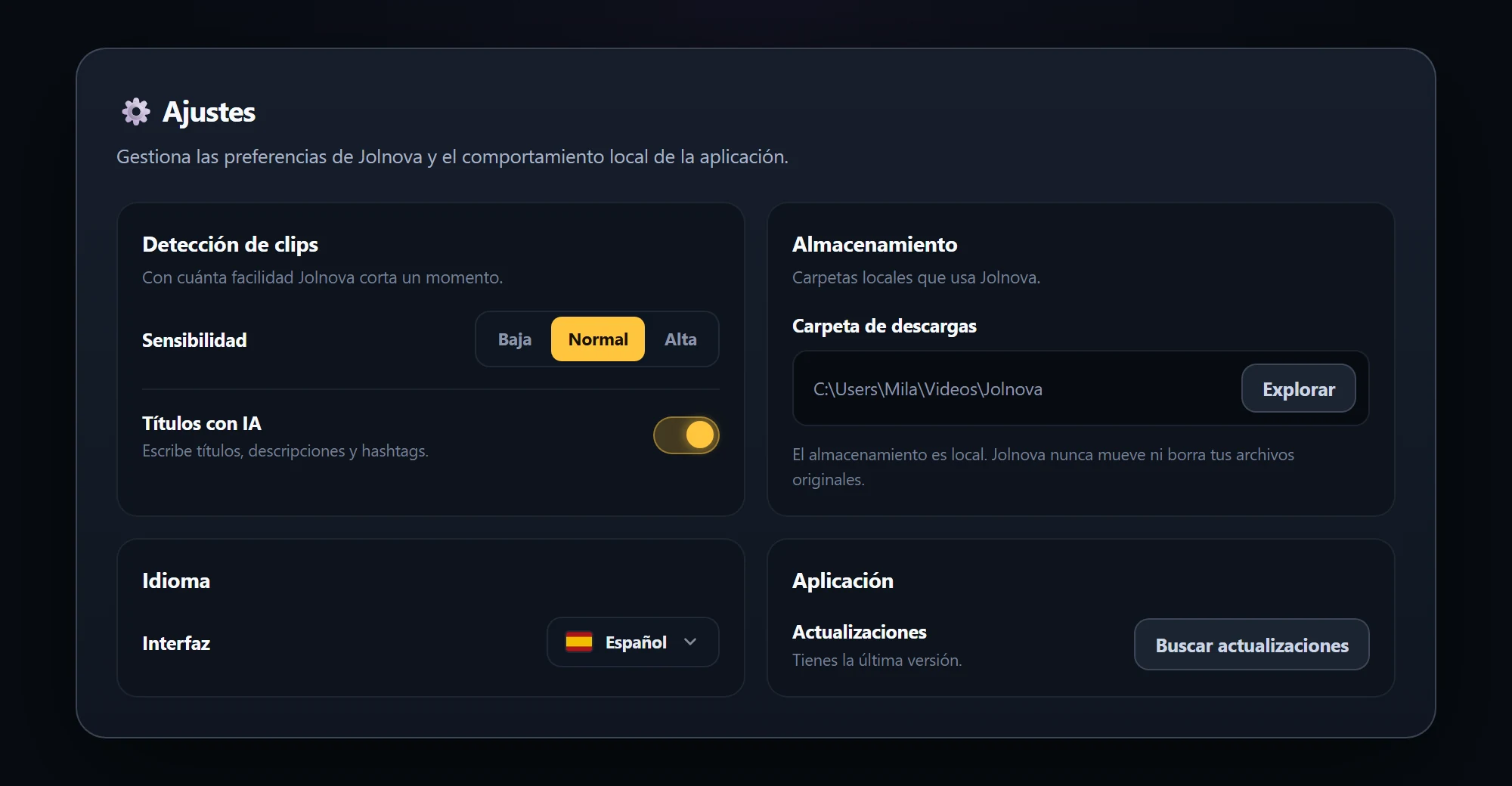
Task: Click the Sensibilidad label
Action: (x=194, y=340)
